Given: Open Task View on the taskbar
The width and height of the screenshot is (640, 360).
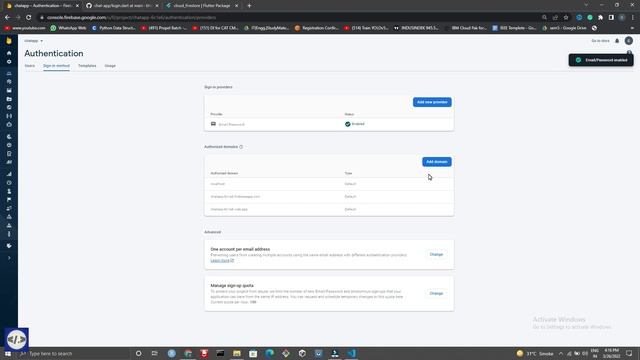Looking at the screenshot, I should [x=155, y=353].
